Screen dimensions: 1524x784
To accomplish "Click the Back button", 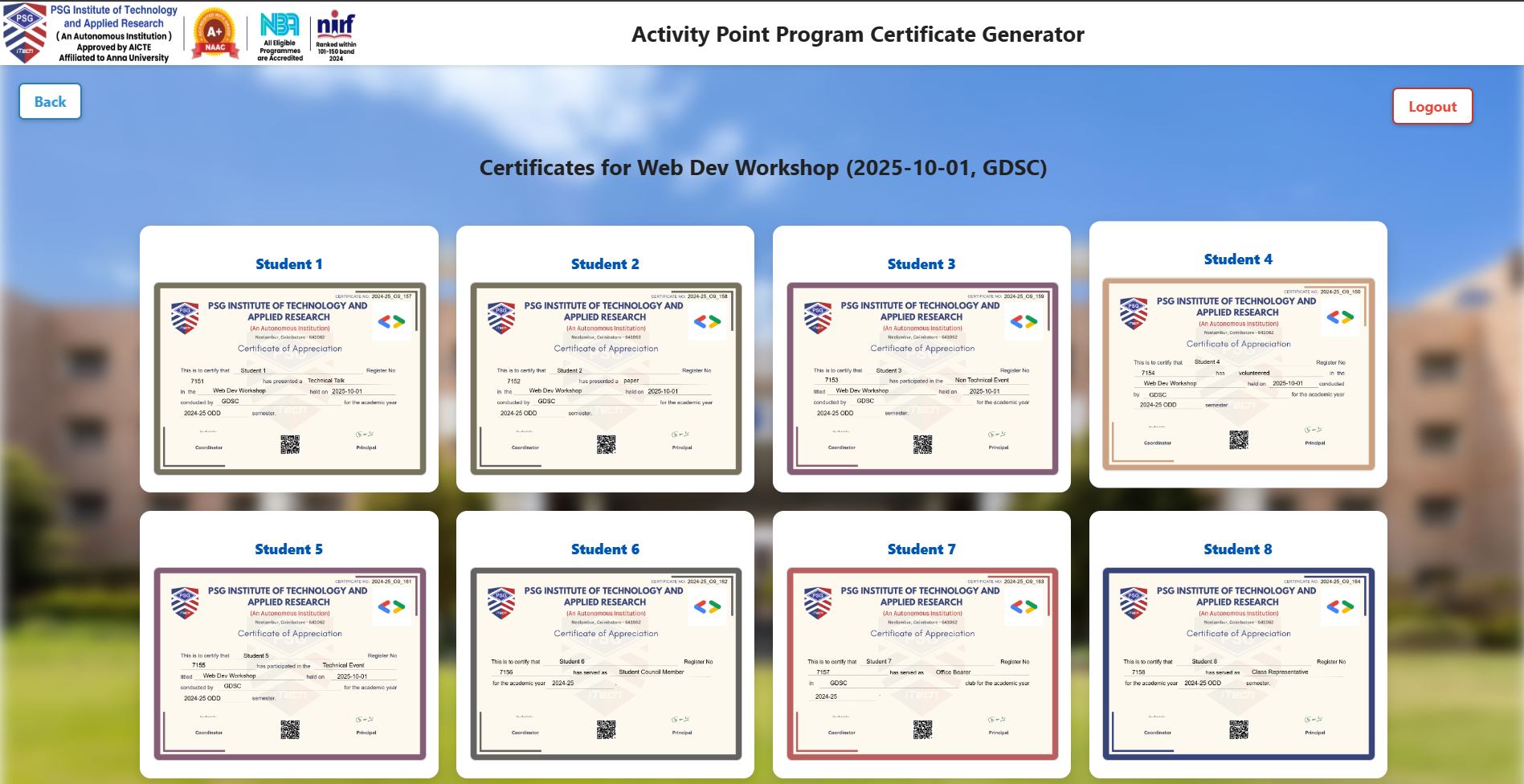I will point(50,102).
